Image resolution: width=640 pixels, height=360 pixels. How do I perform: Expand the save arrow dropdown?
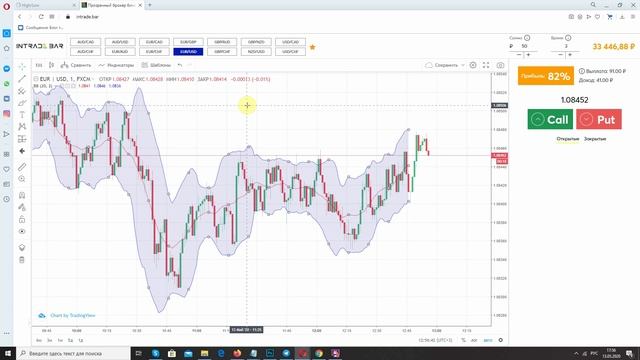click(463, 65)
